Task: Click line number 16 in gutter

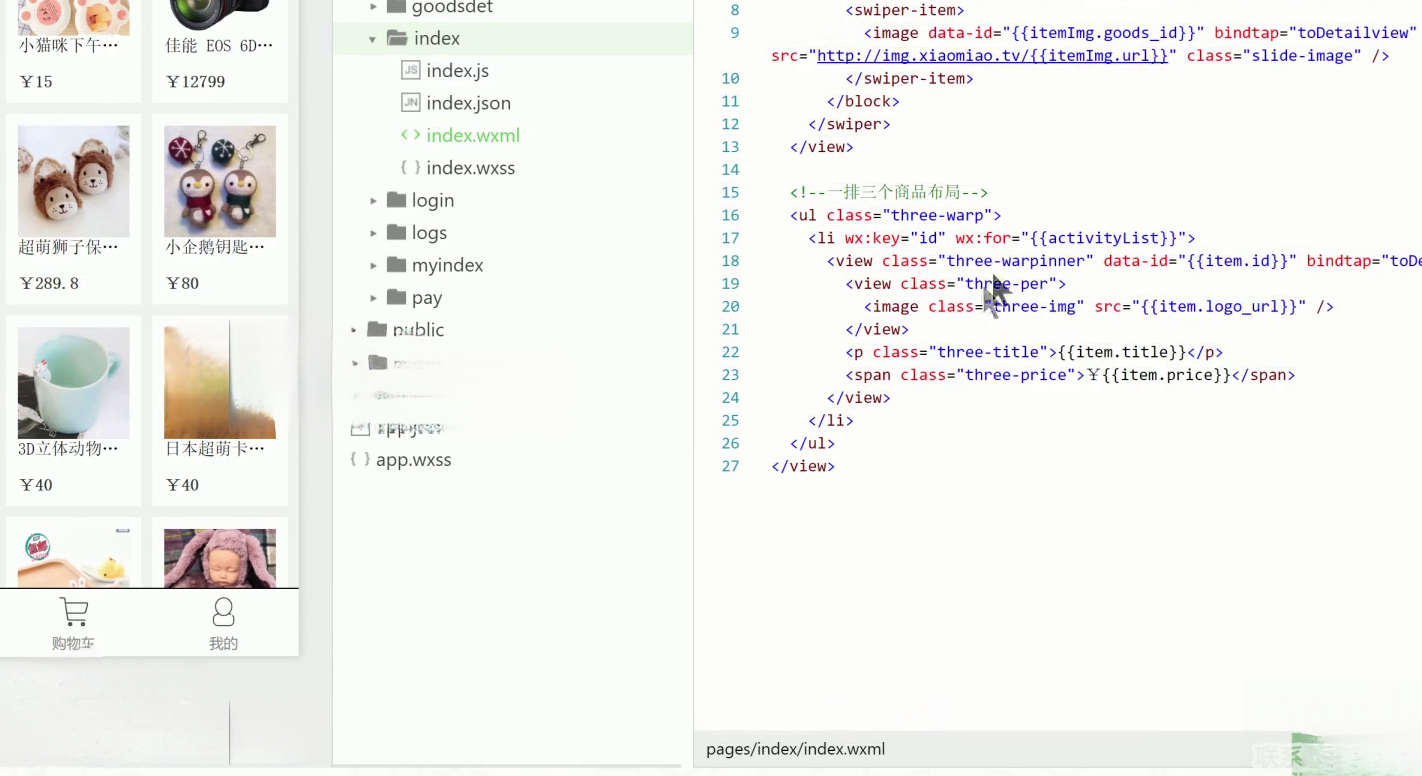Action: tap(730, 215)
